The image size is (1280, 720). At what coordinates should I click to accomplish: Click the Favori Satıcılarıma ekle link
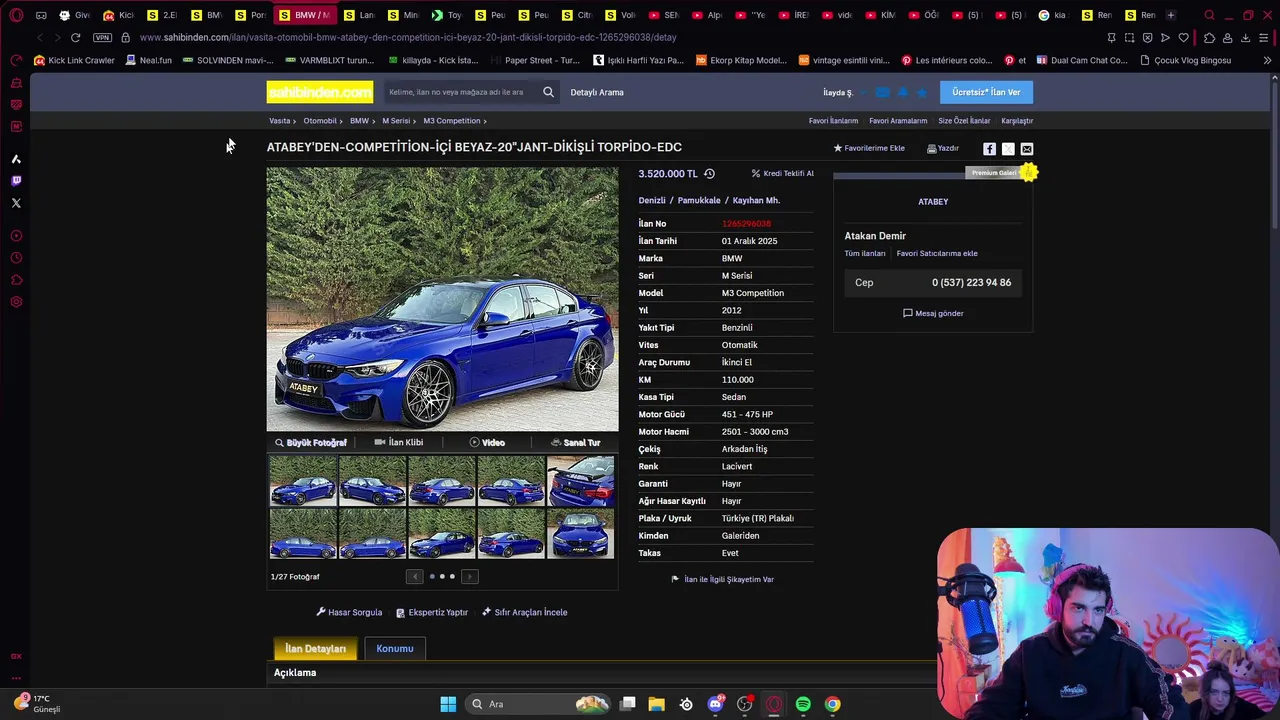point(937,253)
